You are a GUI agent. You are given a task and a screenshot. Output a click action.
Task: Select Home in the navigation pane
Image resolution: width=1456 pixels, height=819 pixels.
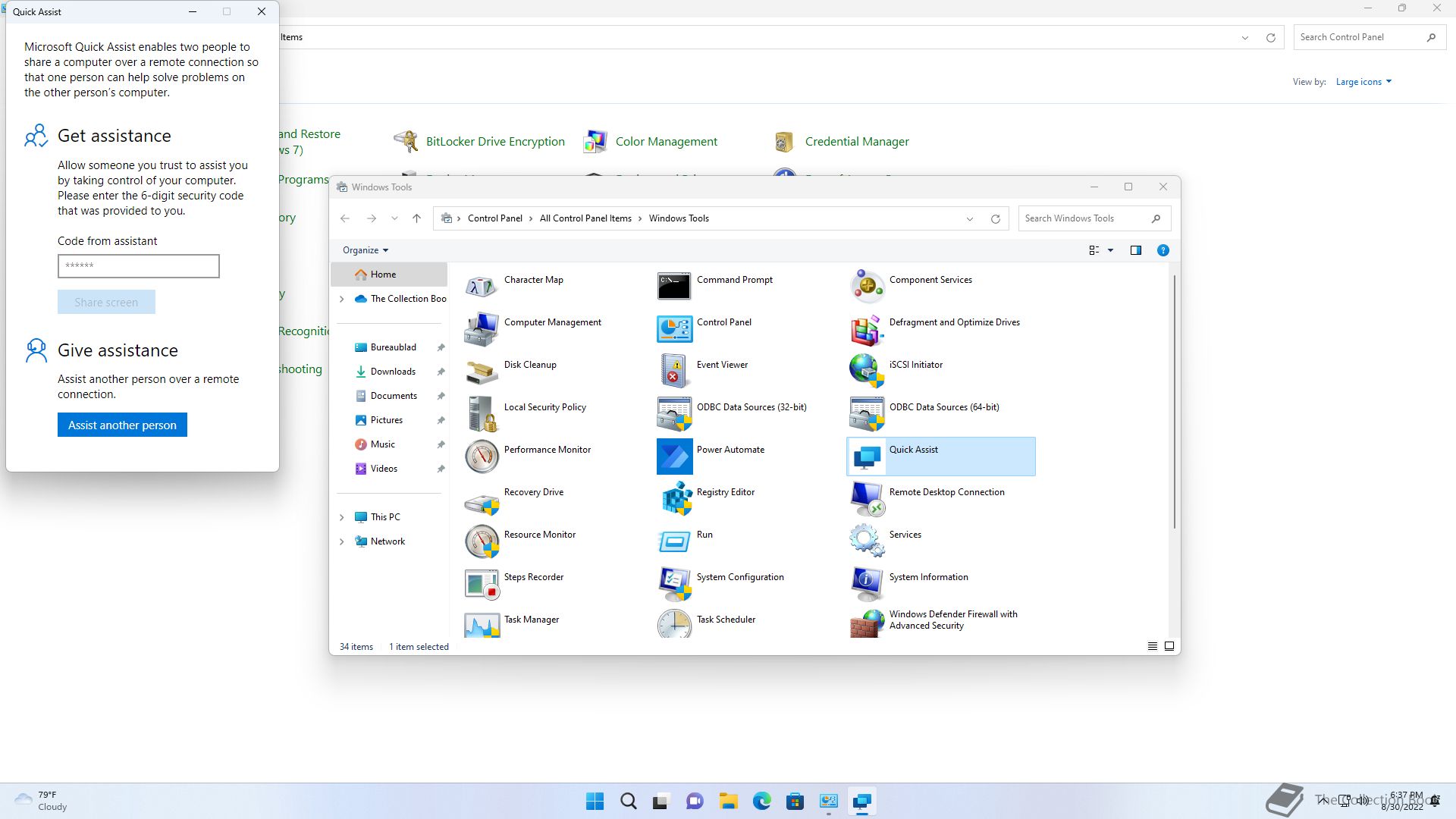click(389, 275)
